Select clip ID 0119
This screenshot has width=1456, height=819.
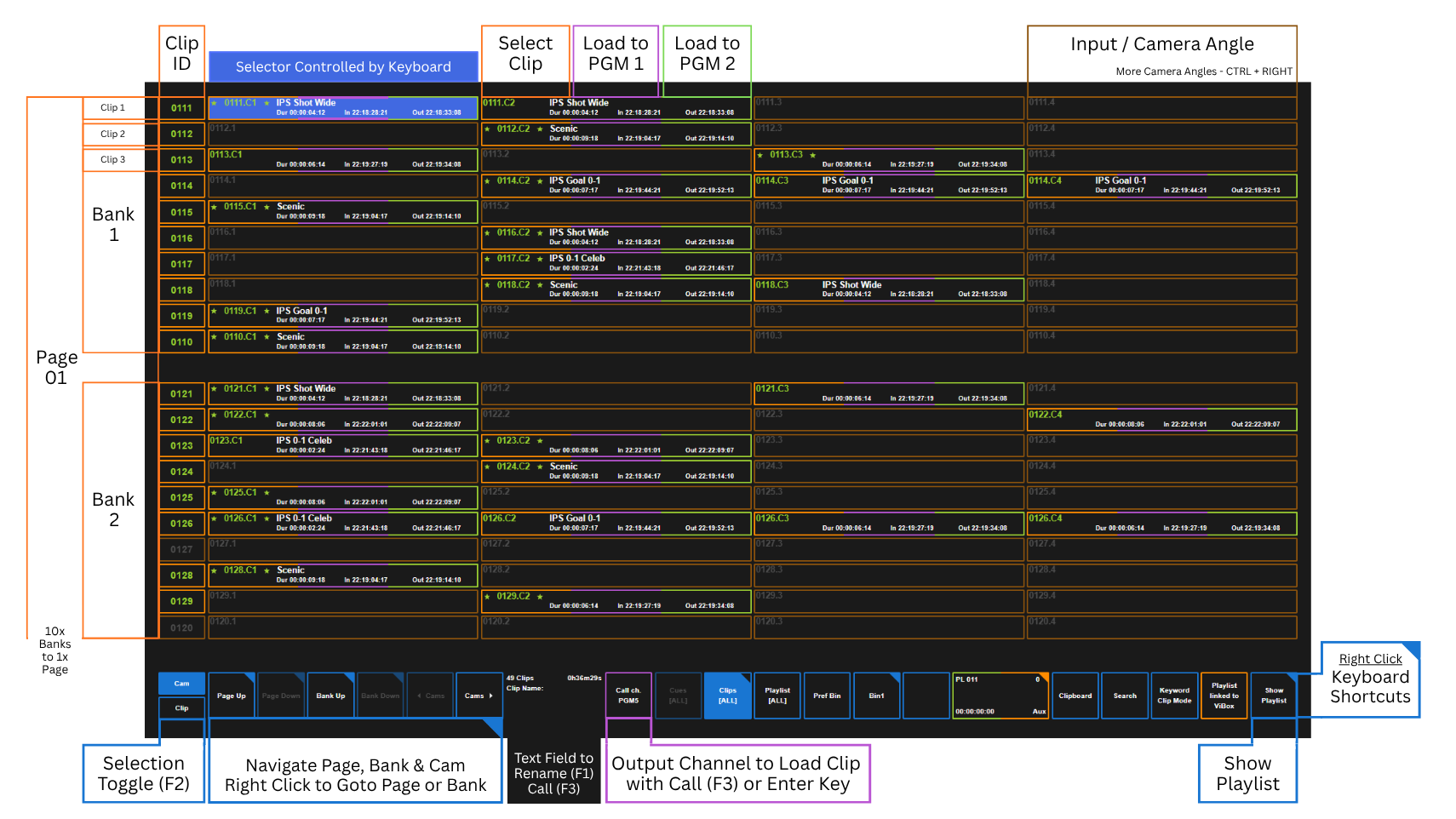181,316
